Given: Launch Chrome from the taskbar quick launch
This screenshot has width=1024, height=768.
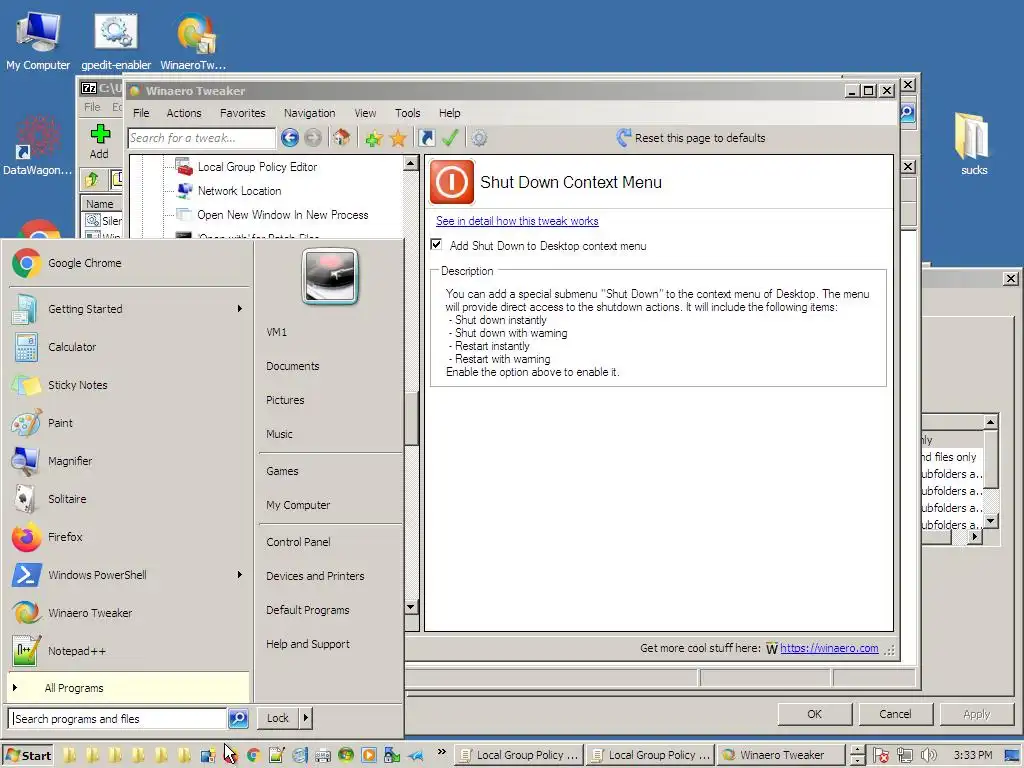Looking at the screenshot, I should coord(253,755).
